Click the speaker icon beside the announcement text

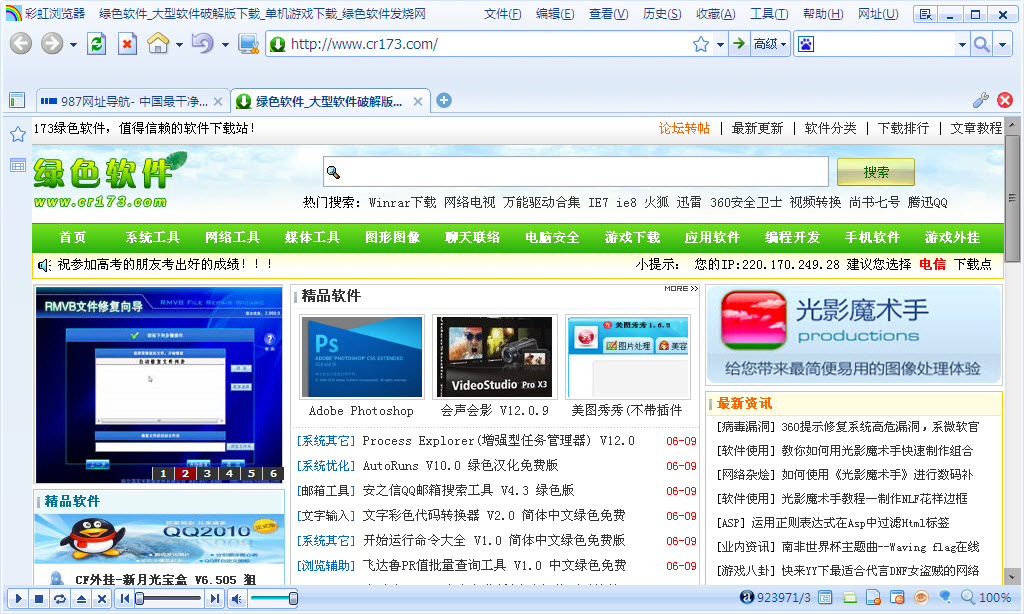click(44, 265)
